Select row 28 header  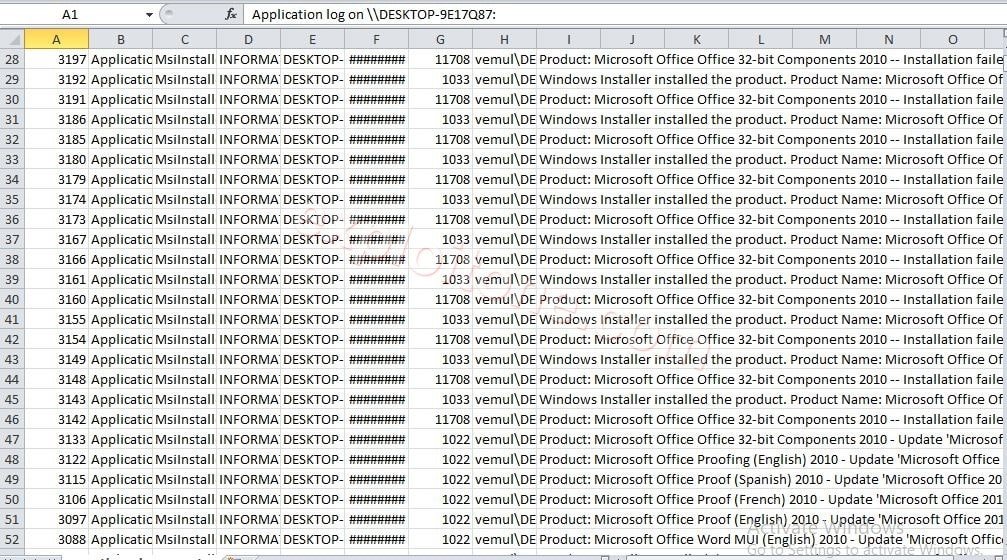click(x=12, y=60)
